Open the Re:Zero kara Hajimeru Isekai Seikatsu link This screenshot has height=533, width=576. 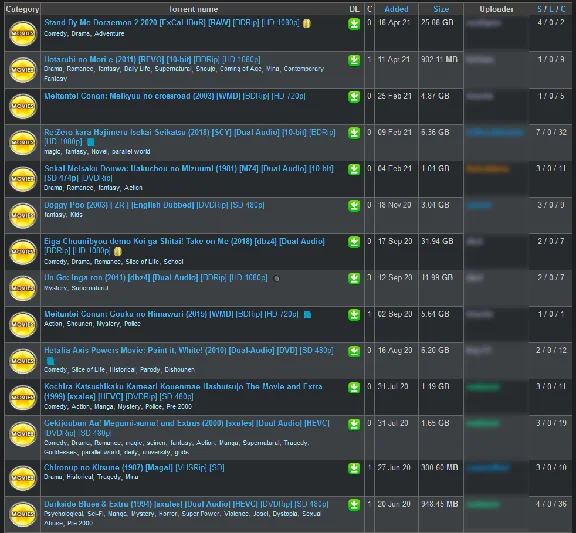[x=190, y=137]
